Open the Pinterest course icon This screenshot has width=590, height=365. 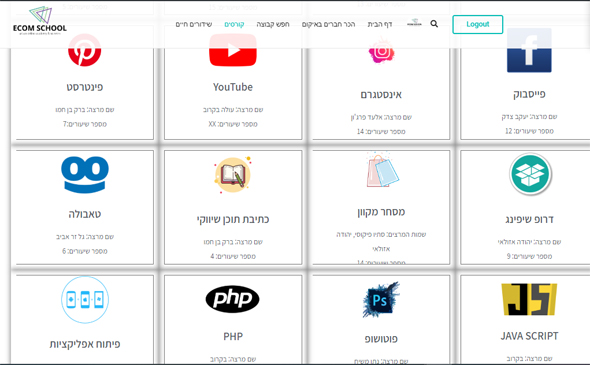tap(85, 50)
